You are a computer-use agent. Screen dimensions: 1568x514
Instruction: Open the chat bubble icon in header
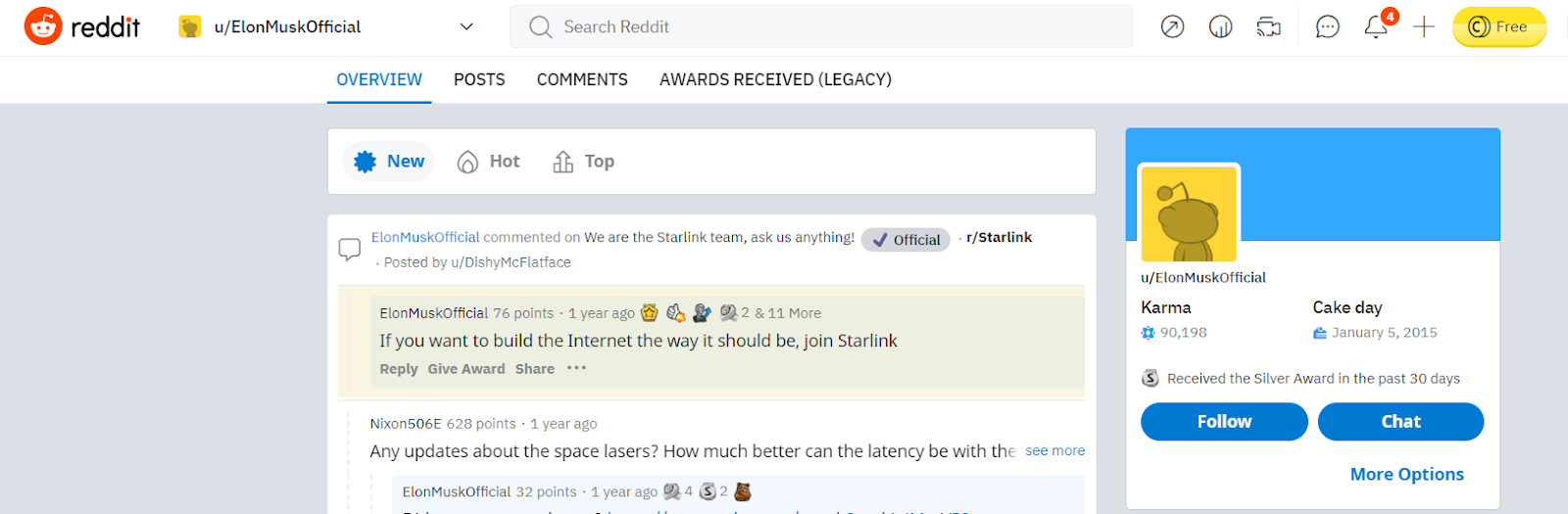click(1327, 26)
